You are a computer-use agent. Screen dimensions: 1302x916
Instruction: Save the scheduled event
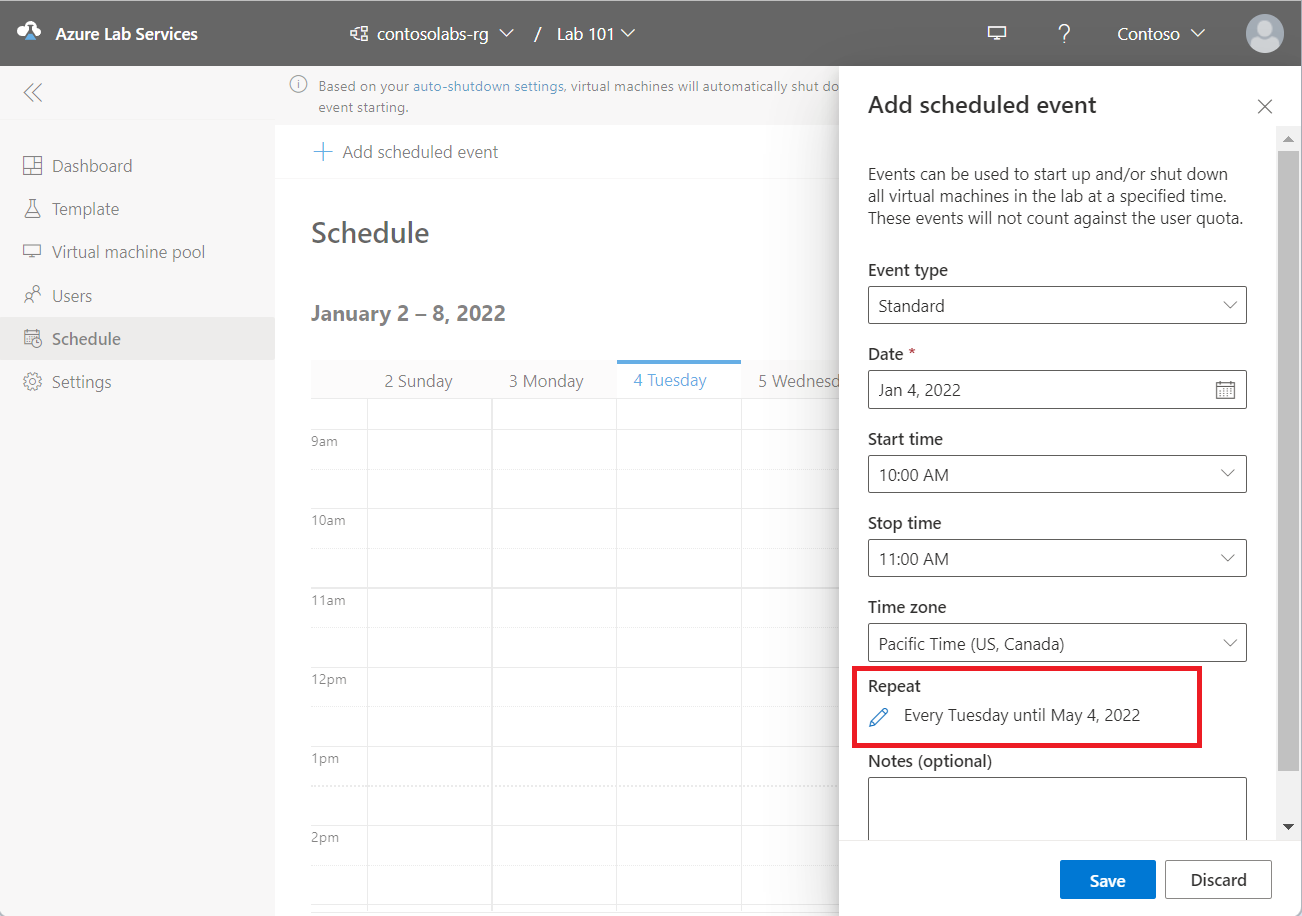point(1107,879)
